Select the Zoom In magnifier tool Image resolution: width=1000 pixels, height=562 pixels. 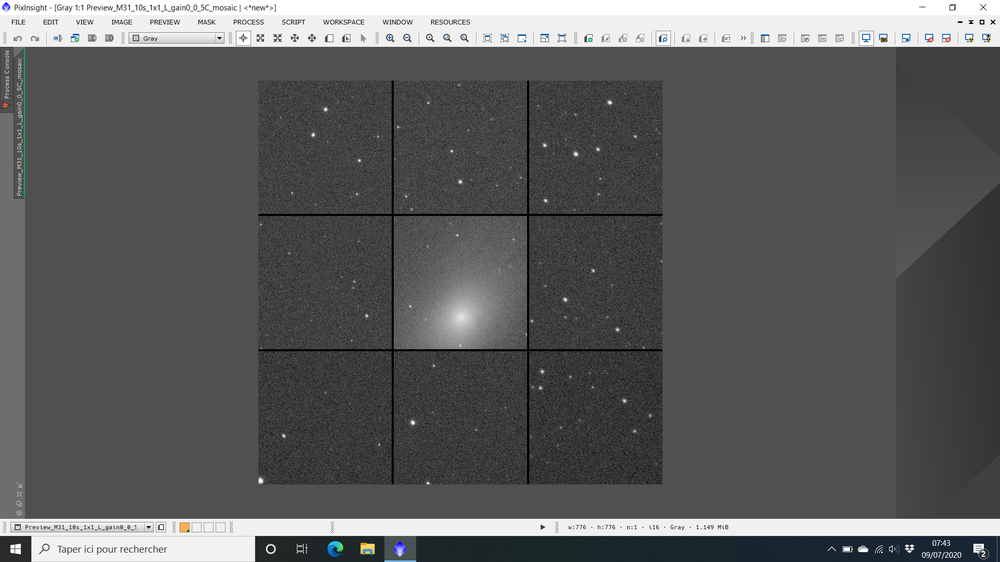click(390, 38)
